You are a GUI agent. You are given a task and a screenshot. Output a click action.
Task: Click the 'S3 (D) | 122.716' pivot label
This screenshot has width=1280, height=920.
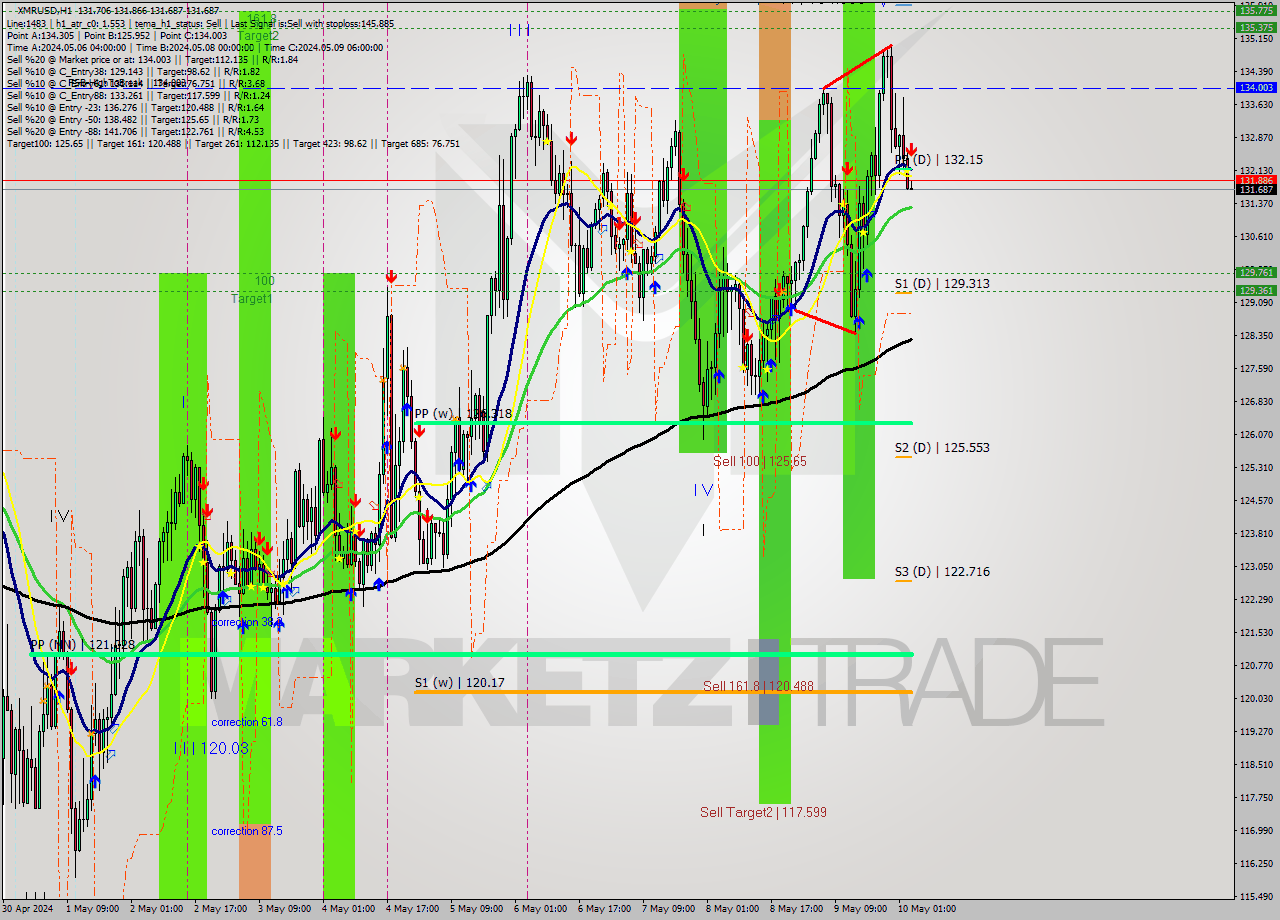coord(942,572)
